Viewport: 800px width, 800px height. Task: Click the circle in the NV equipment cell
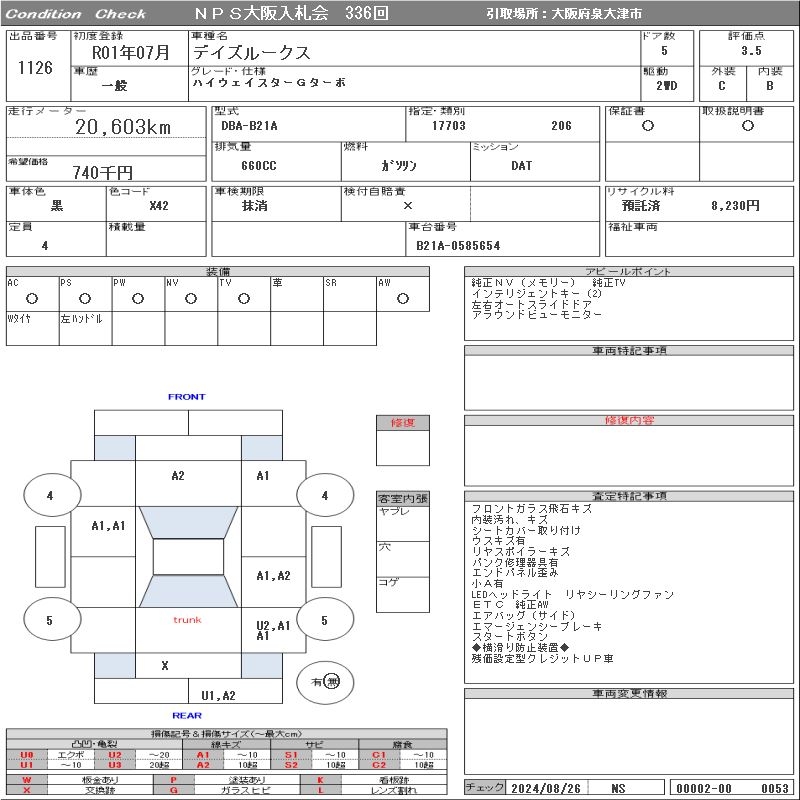click(x=191, y=298)
